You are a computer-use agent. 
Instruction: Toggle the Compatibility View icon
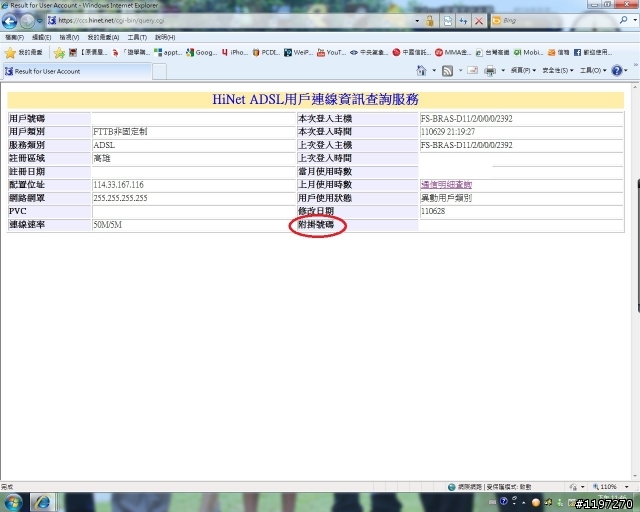point(448,21)
